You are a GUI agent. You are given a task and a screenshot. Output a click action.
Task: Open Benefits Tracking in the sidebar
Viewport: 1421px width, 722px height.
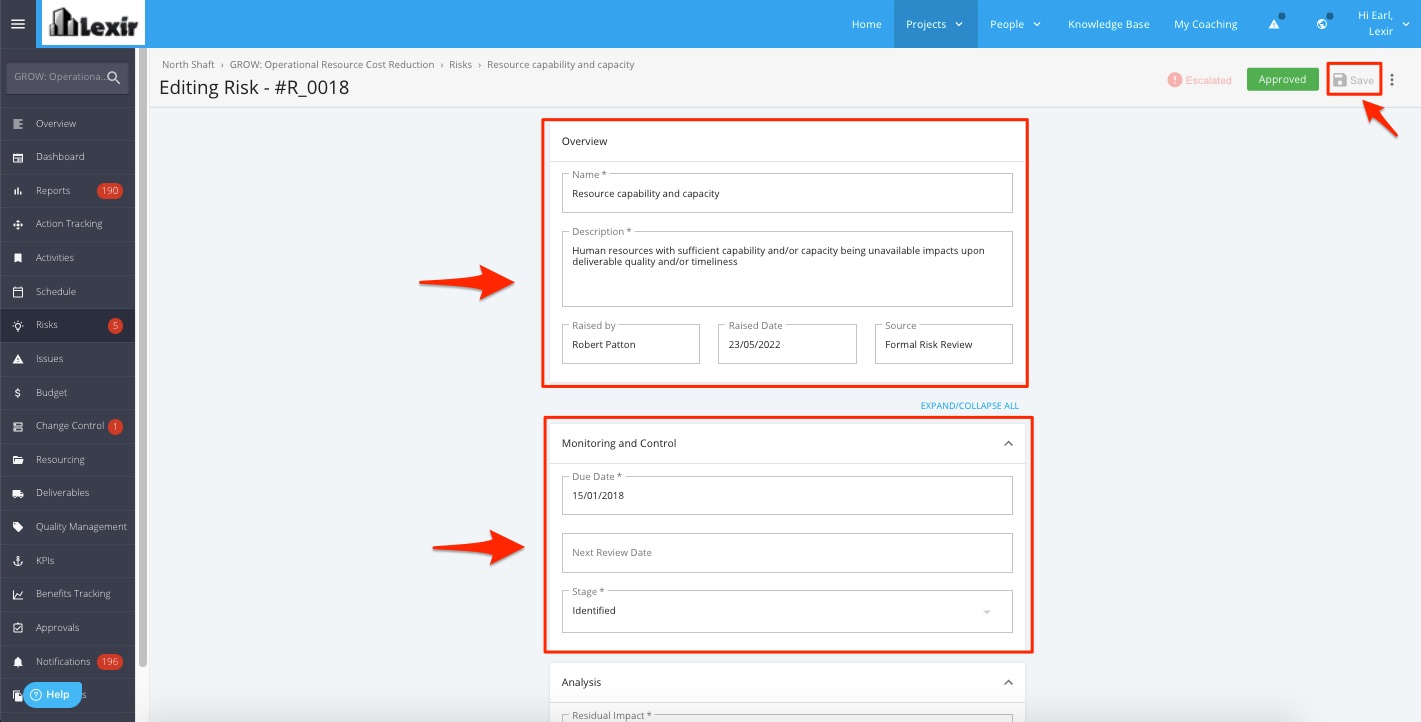(x=67, y=594)
